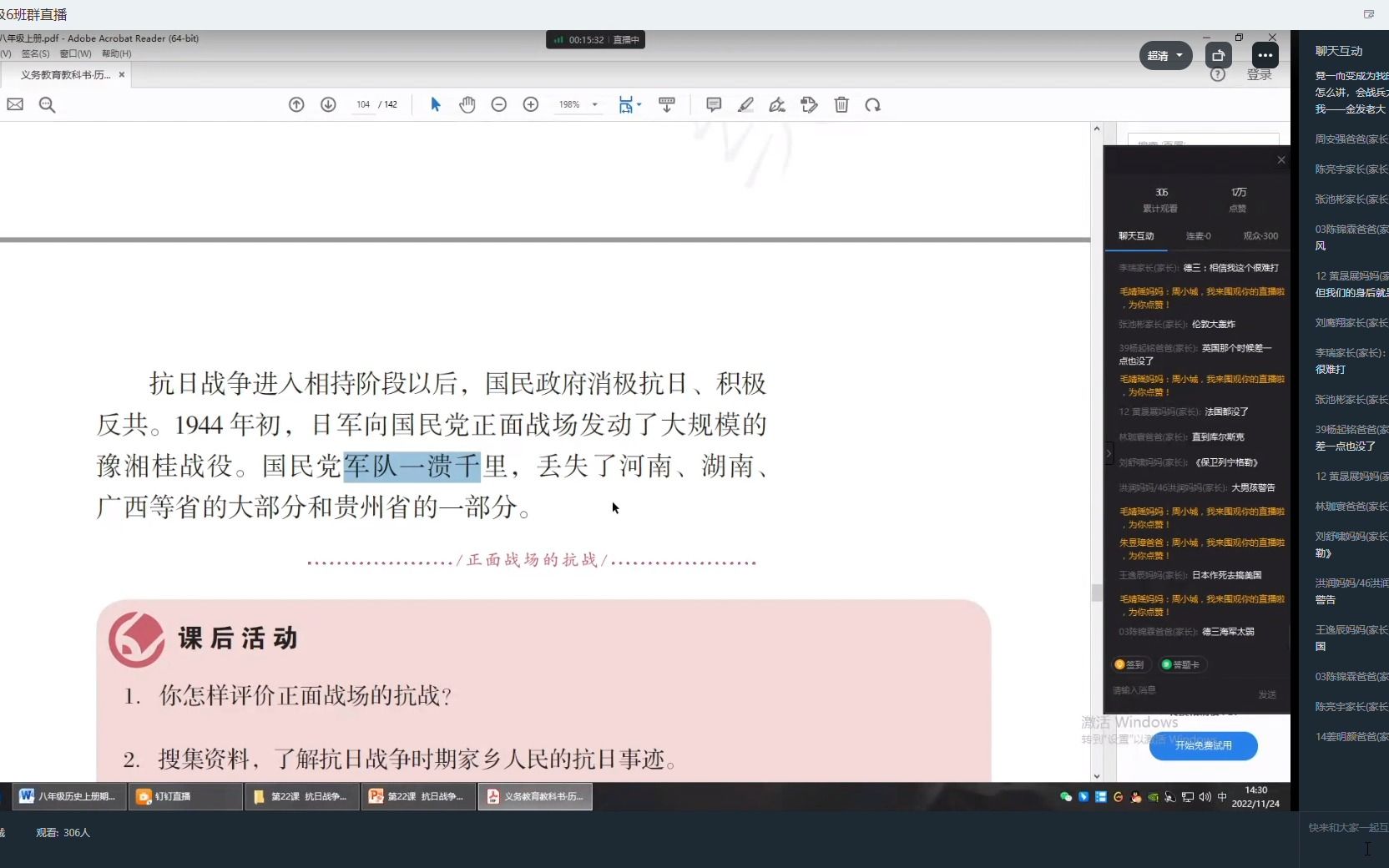Open the fit page options dropdown
This screenshot has height=868, width=1389.
[x=629, y=104]
